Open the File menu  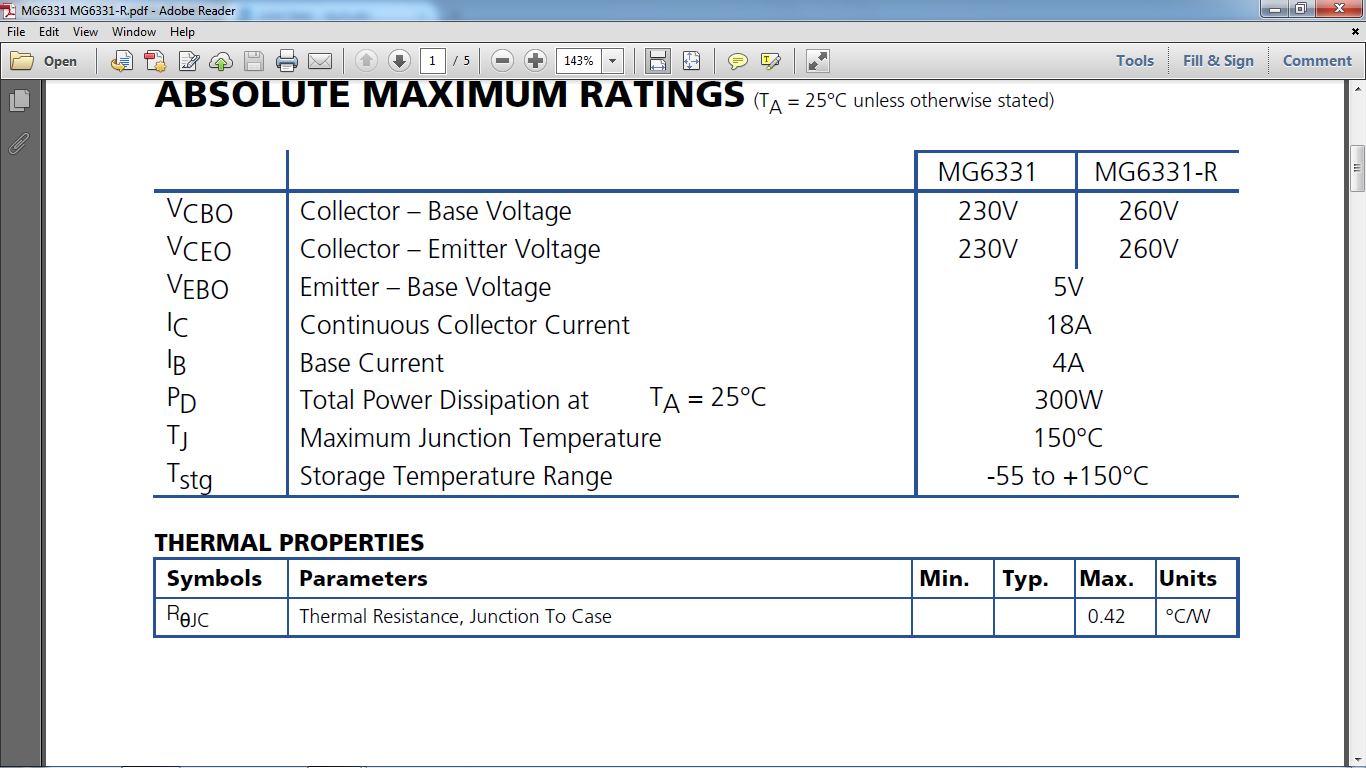coord(16,32)
